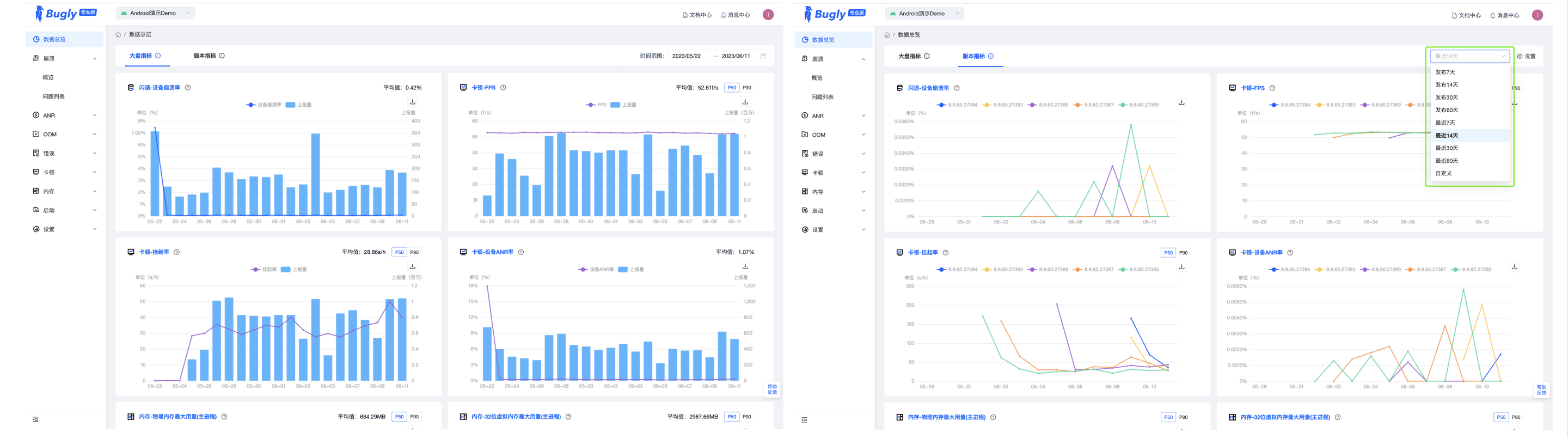The height and width of the screenshot is (438, 1568).
Task: Open 消息中心 in left screenshot header
Action: point(736,15)
